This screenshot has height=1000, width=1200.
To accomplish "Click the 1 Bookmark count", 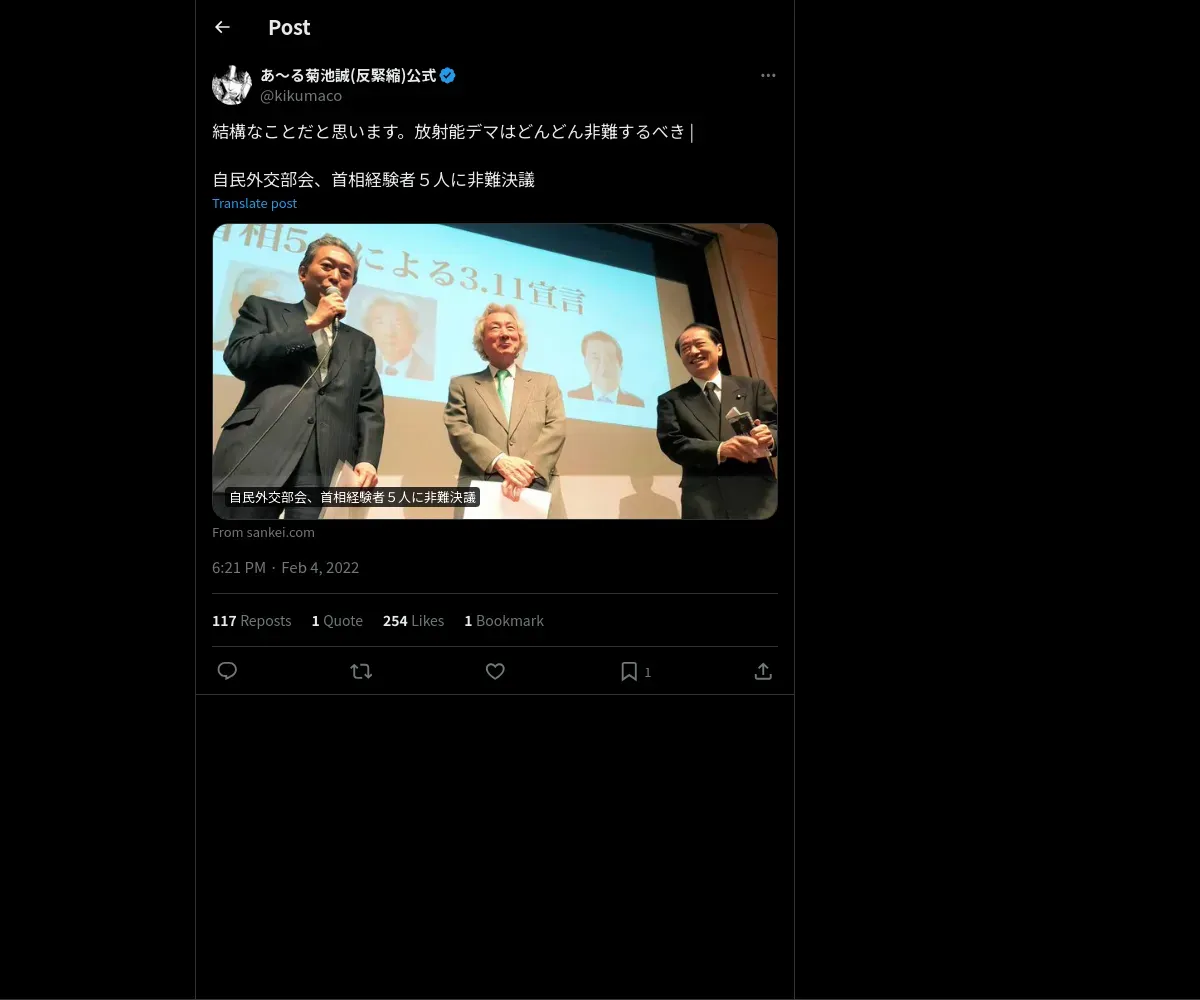I will [x=504, y=620].
